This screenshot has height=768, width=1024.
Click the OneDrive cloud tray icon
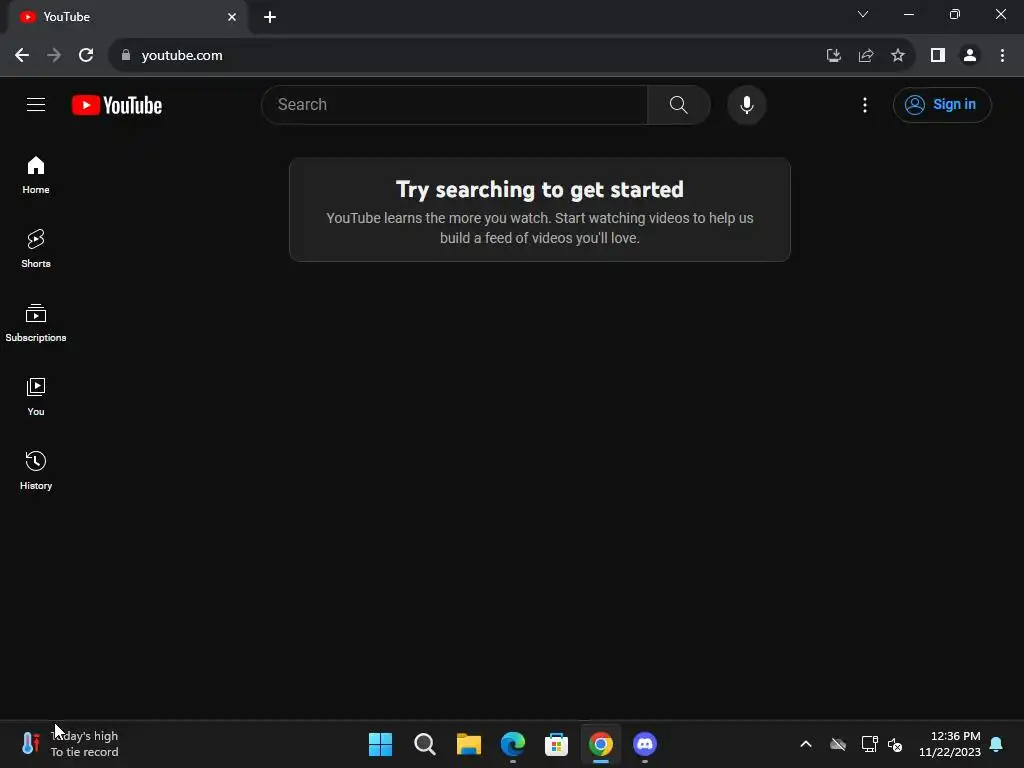tap(838, 744)
